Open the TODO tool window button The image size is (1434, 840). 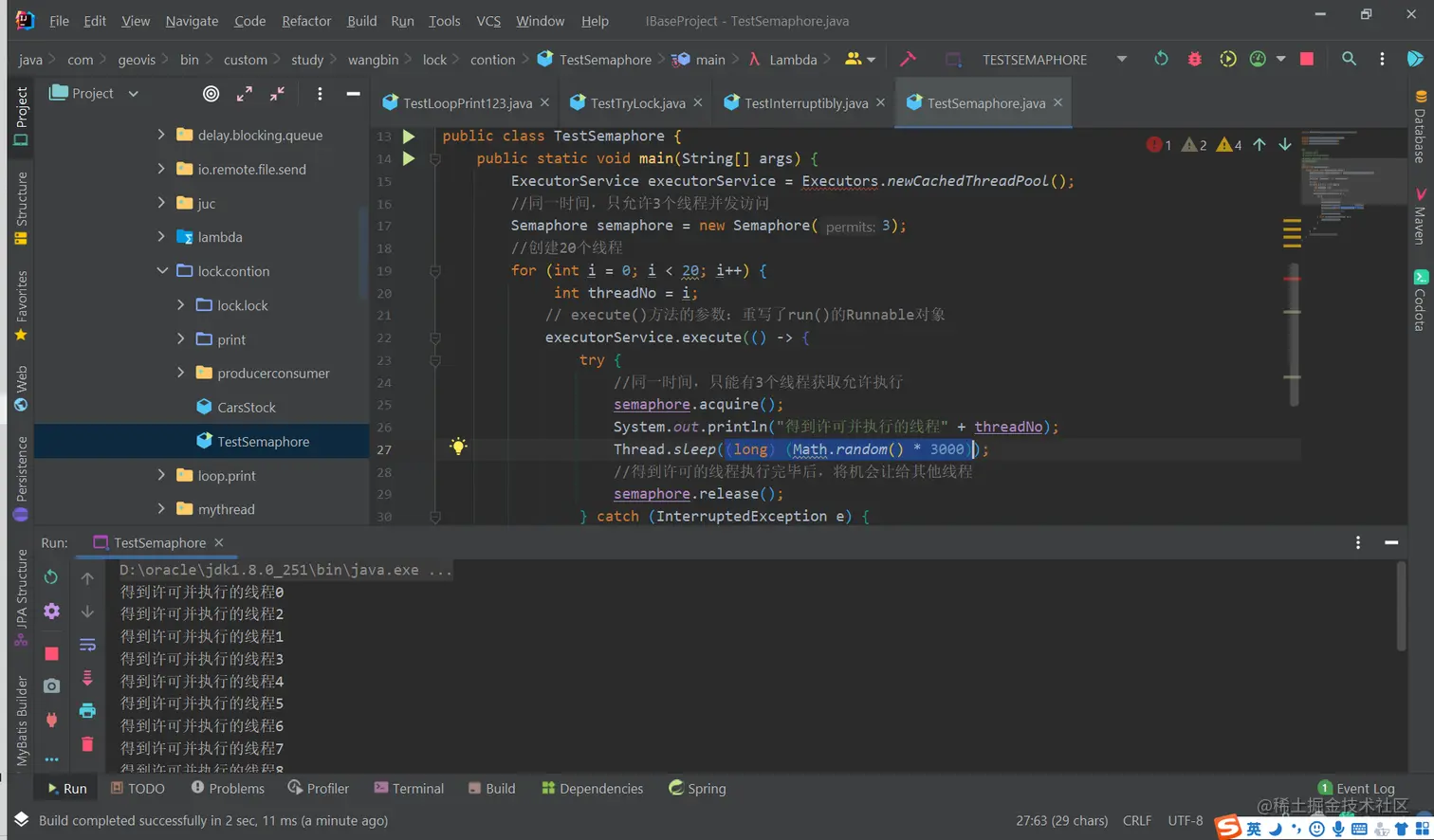138,788
